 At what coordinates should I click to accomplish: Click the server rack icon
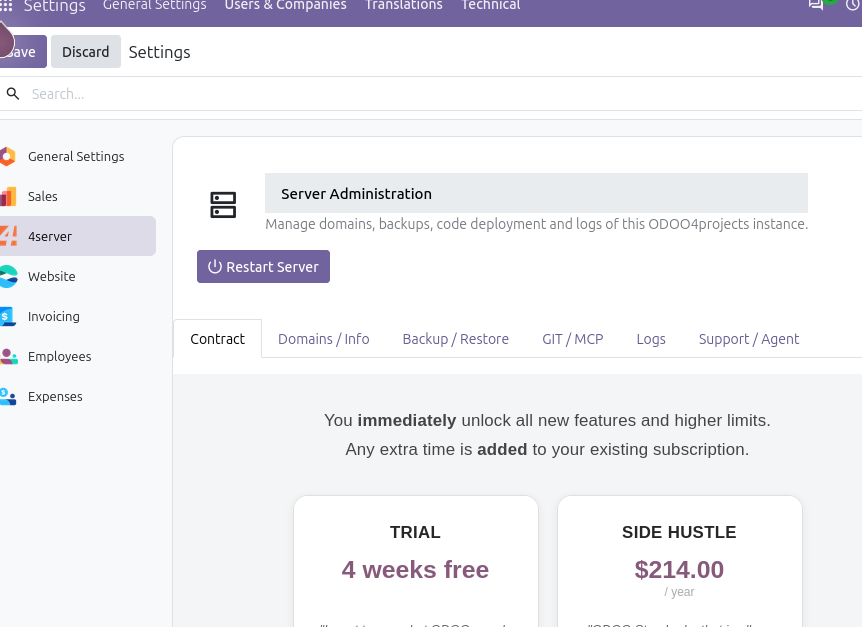pos(223,205)
